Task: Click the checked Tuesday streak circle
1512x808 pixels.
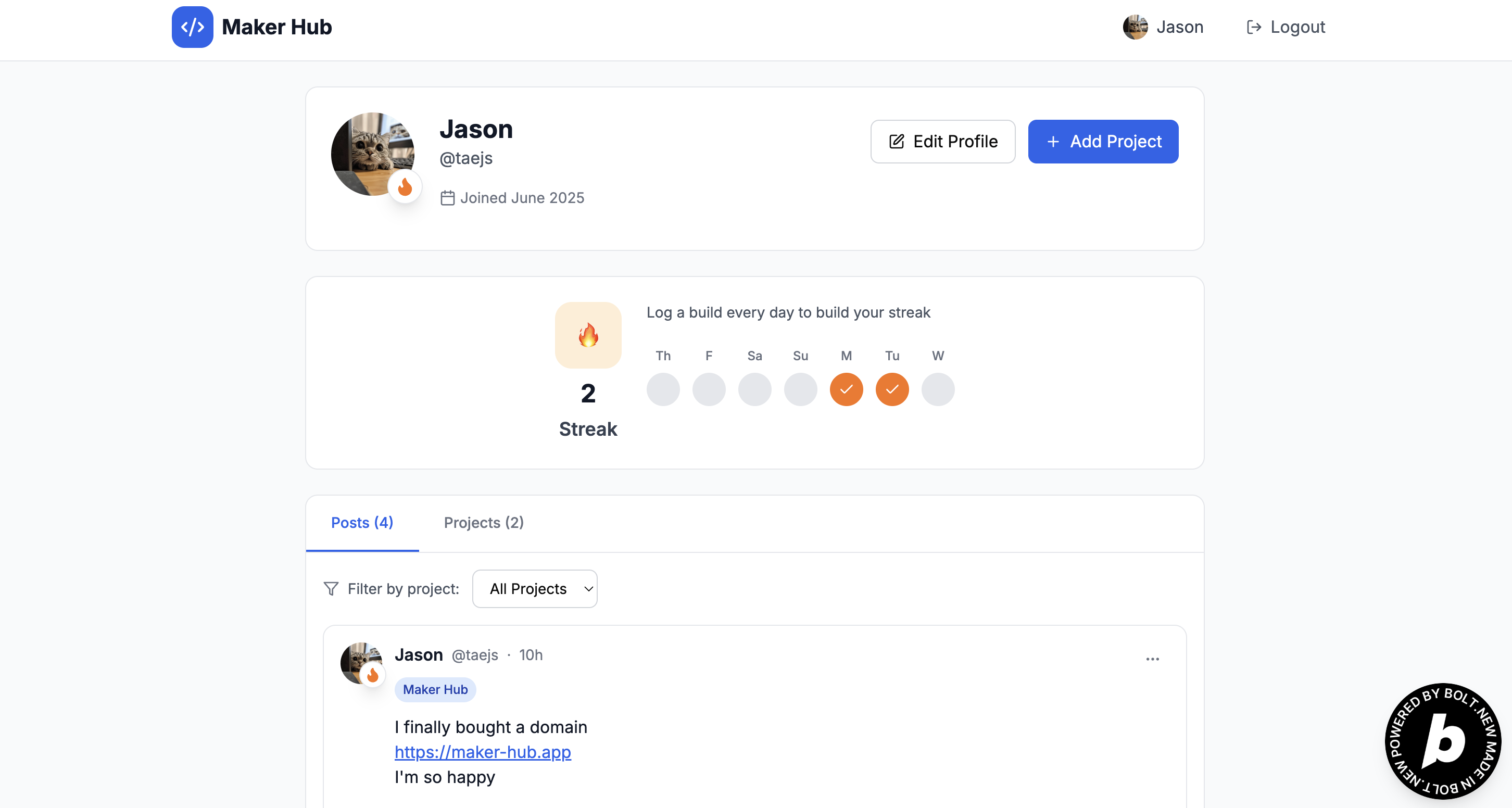Action: tap(891, 389)
